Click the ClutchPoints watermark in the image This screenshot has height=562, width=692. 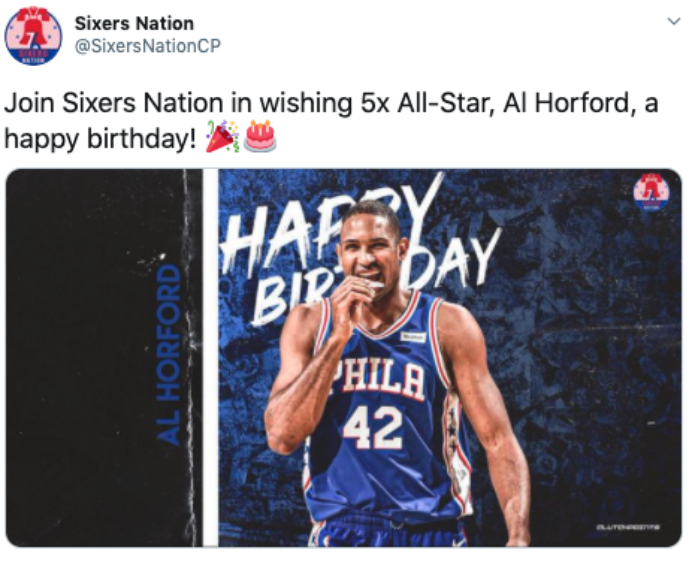click(x=627, y=527)
